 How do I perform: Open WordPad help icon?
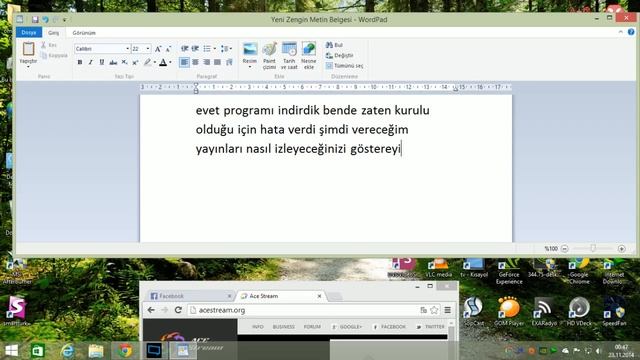coord(631,32)
